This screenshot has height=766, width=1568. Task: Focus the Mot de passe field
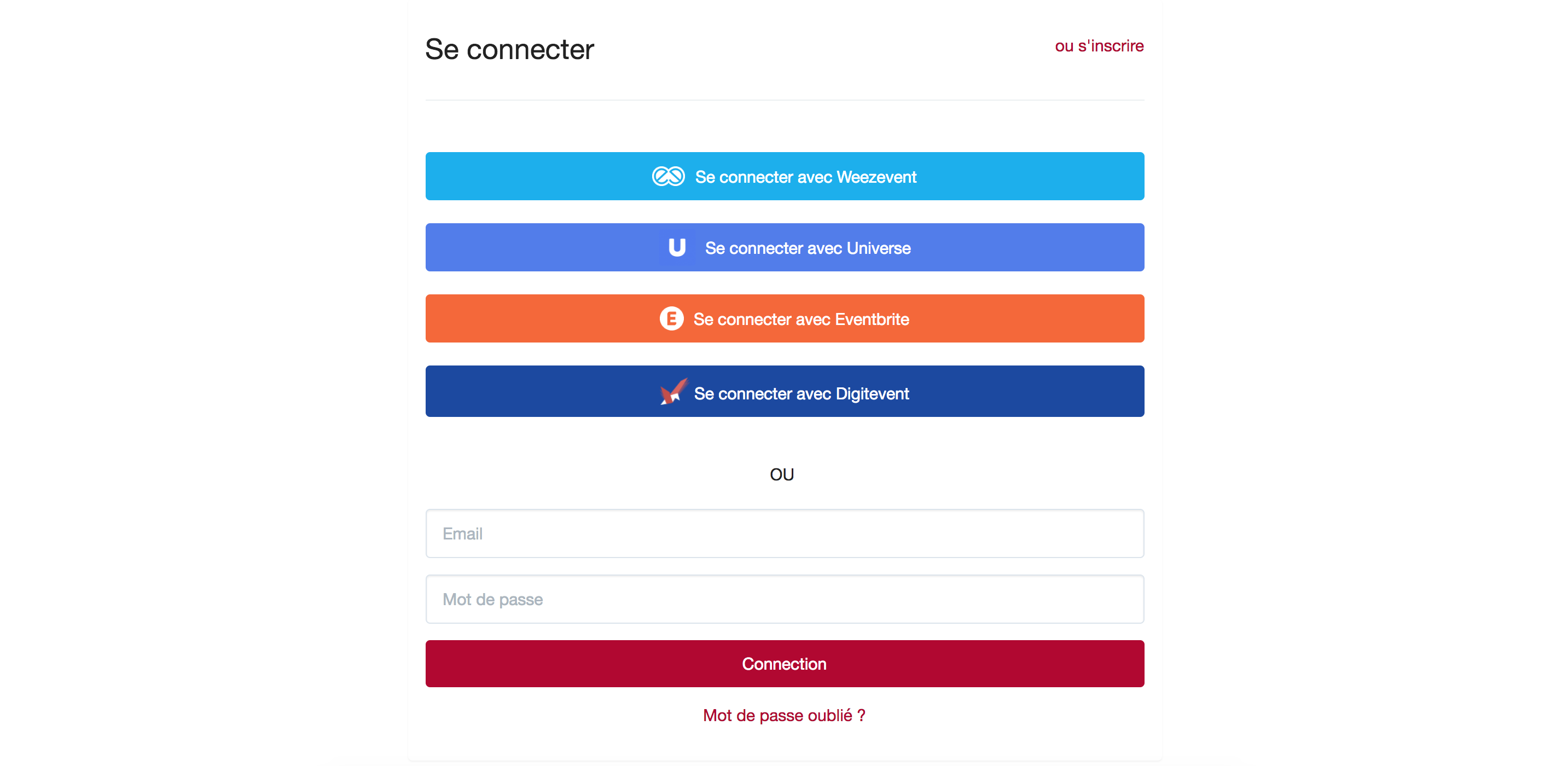pos(784,599)
